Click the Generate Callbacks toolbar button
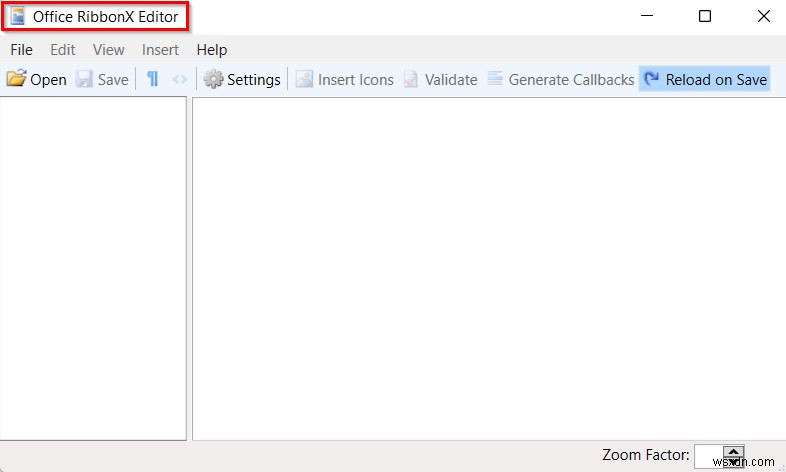This screenshot has width=786, height=472. tap(560, 79)
